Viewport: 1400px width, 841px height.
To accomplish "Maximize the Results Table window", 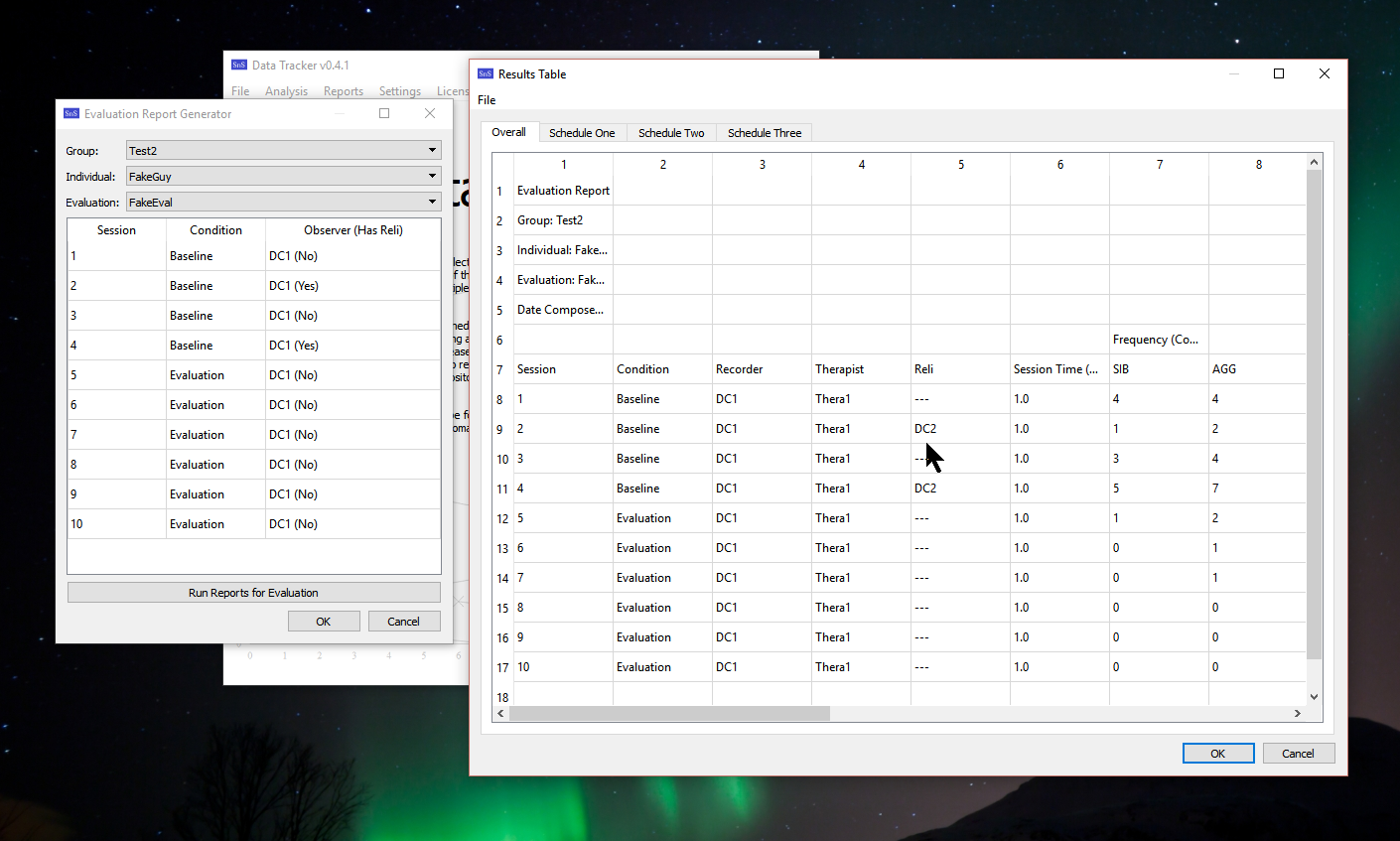I will click(x=1279, y=73).
